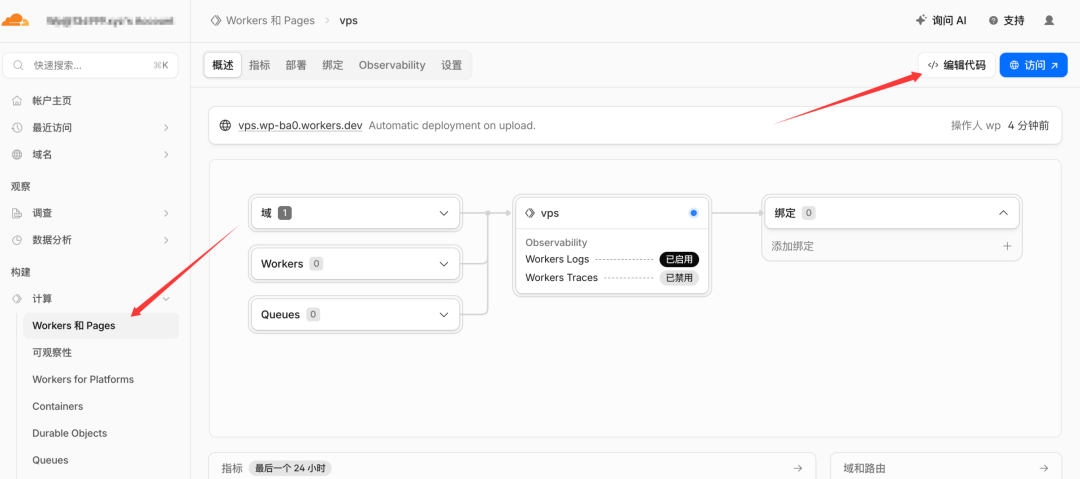Switch to the 指标 tab
1080x479 pixels.
[x=260, y=65]
